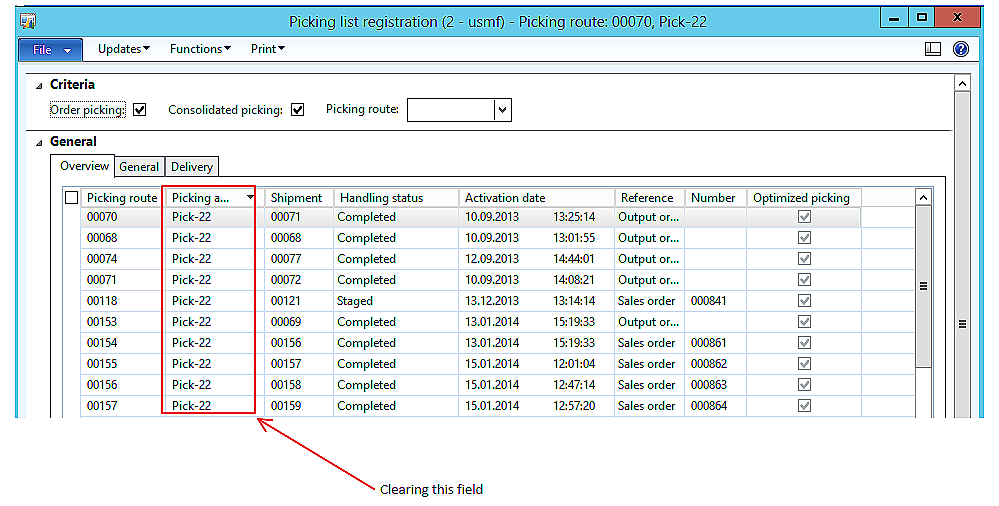
Task: Toggle the Order picking checkbox
Action: point(140,110)
